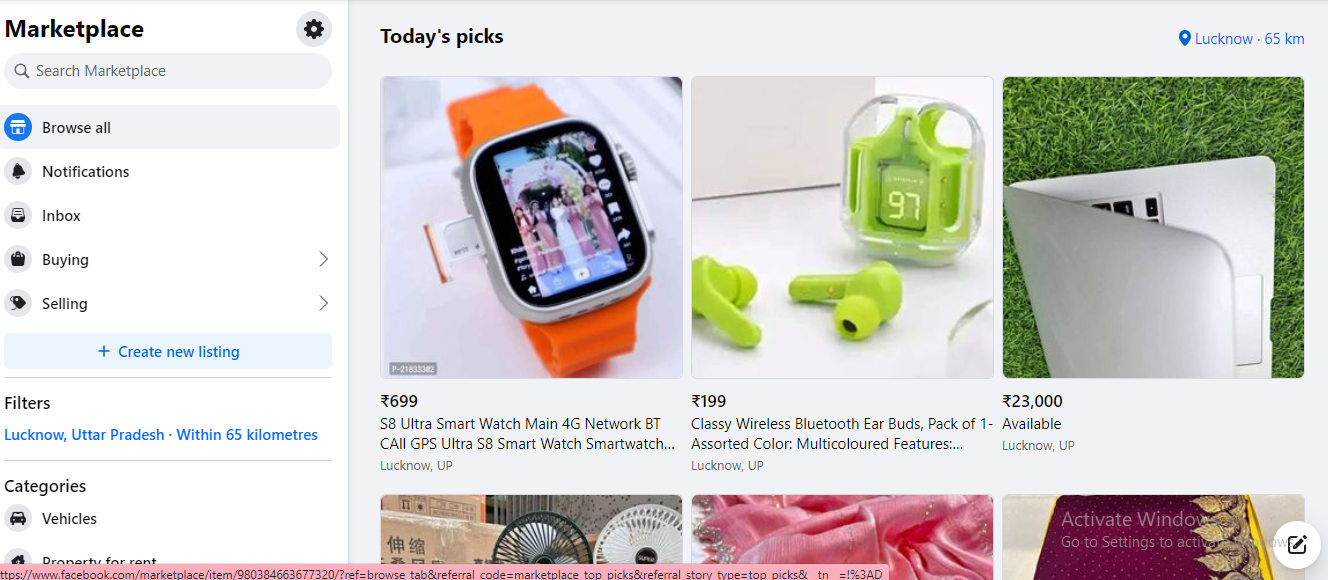The image size is (1328, 580).
Task: Click the compose message pencil icon
Action: pos(1297,545)
